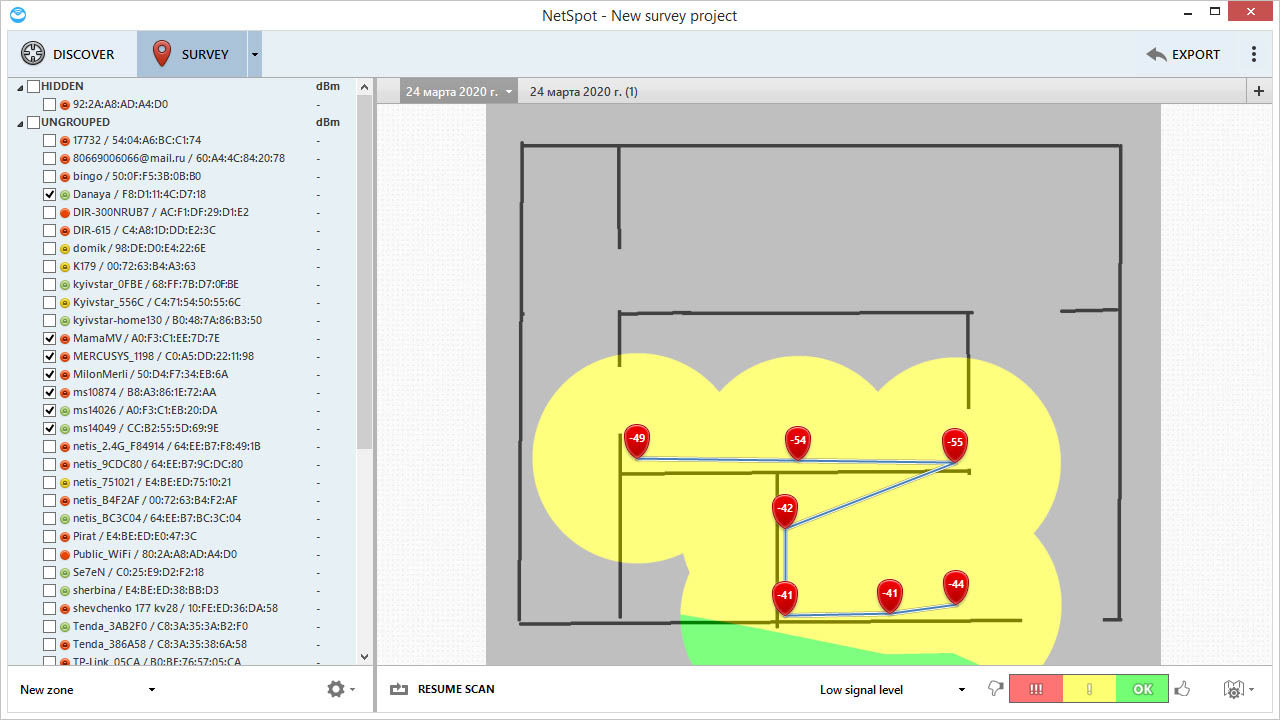This screenshot has width=1280, height=720.
Task: Add a new snapshot with plus icon
Action: click(1258, 91)
